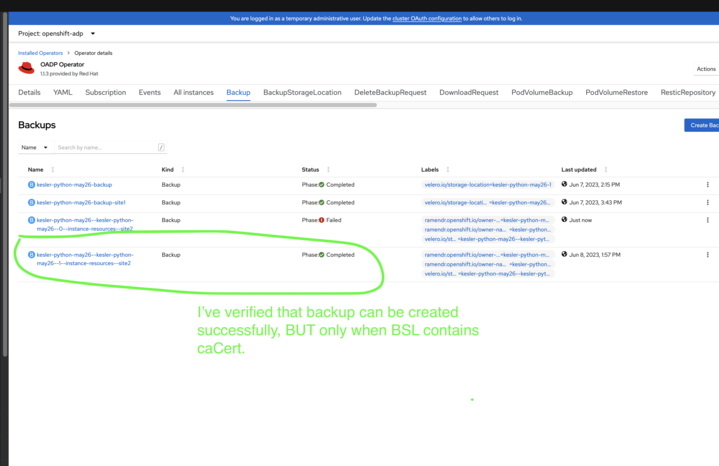Screen dimensions: 719x466
Task: Open kebab menu for the Failed backup row
Action: coord(708,220)
